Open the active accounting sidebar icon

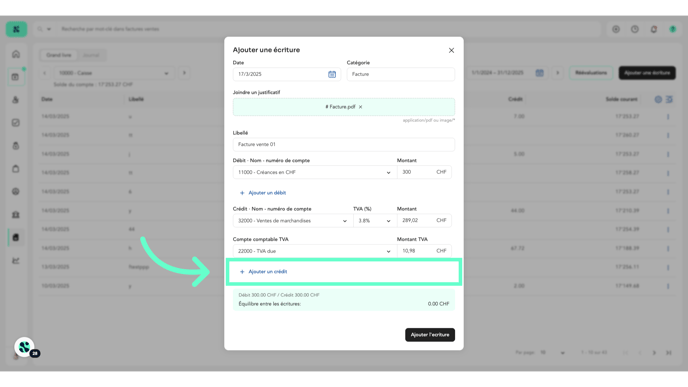(x=16, y=237)
